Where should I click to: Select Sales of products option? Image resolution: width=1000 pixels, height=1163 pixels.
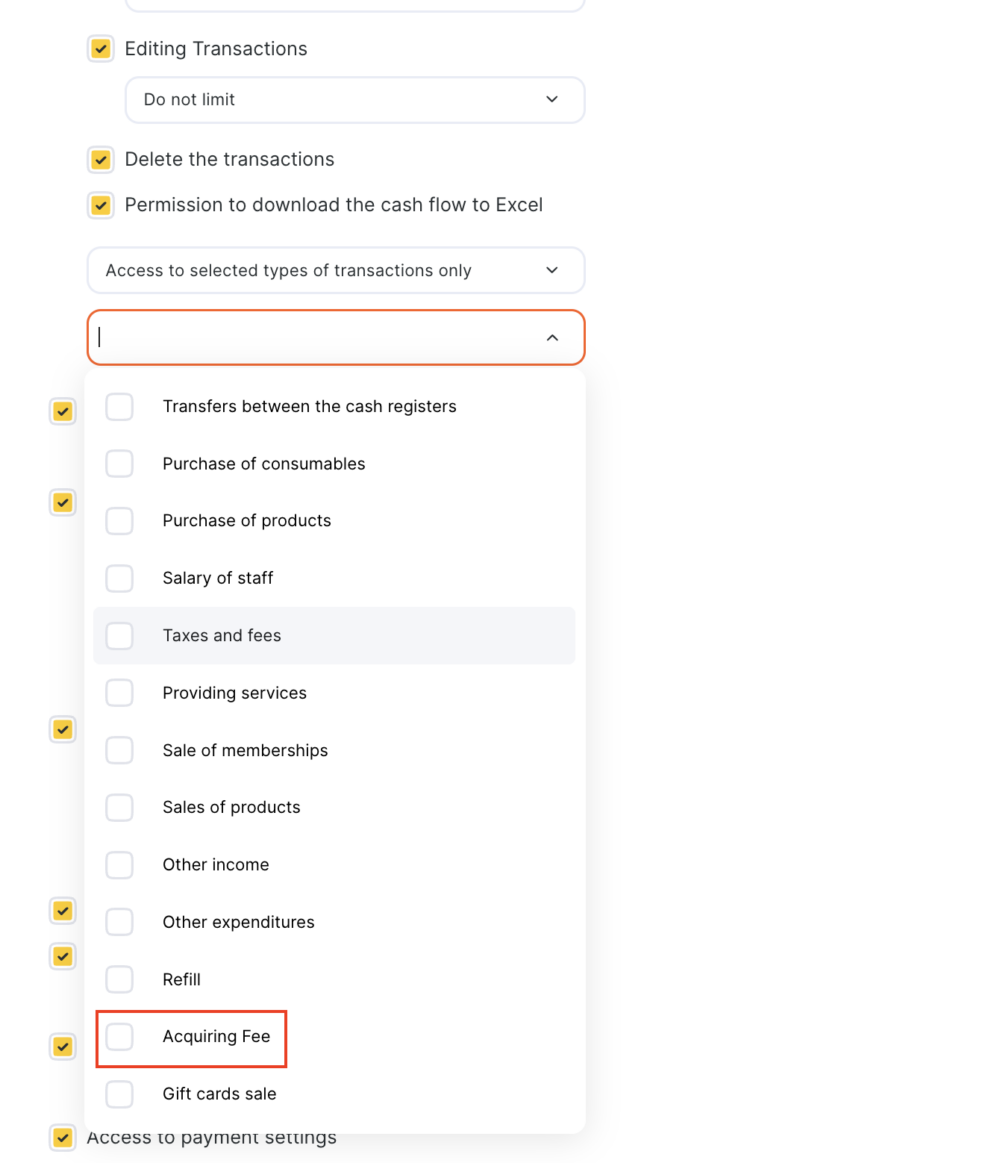pos(334,807)
